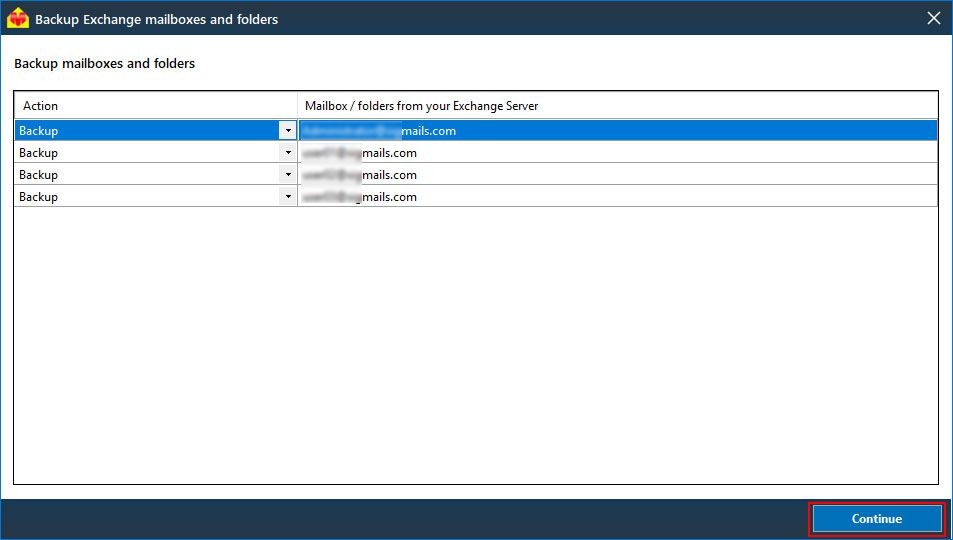Click the app logo in the title bar

18,18
